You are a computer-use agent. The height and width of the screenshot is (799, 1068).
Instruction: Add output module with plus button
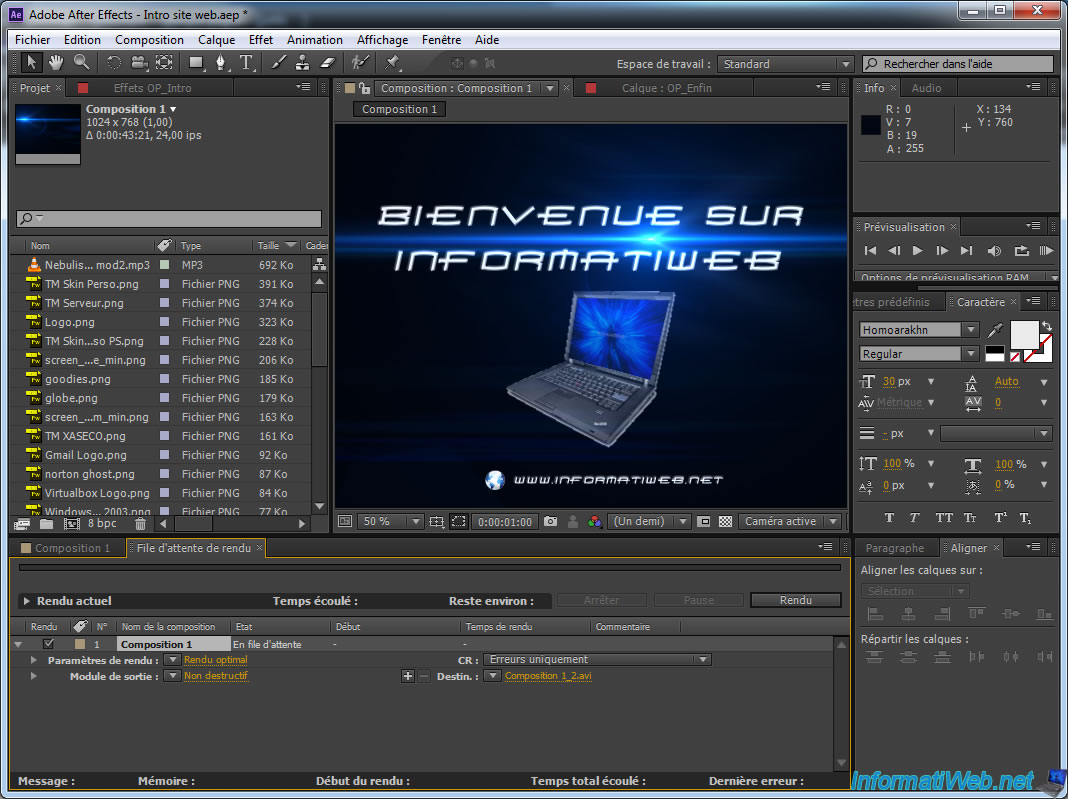point(407,676)
